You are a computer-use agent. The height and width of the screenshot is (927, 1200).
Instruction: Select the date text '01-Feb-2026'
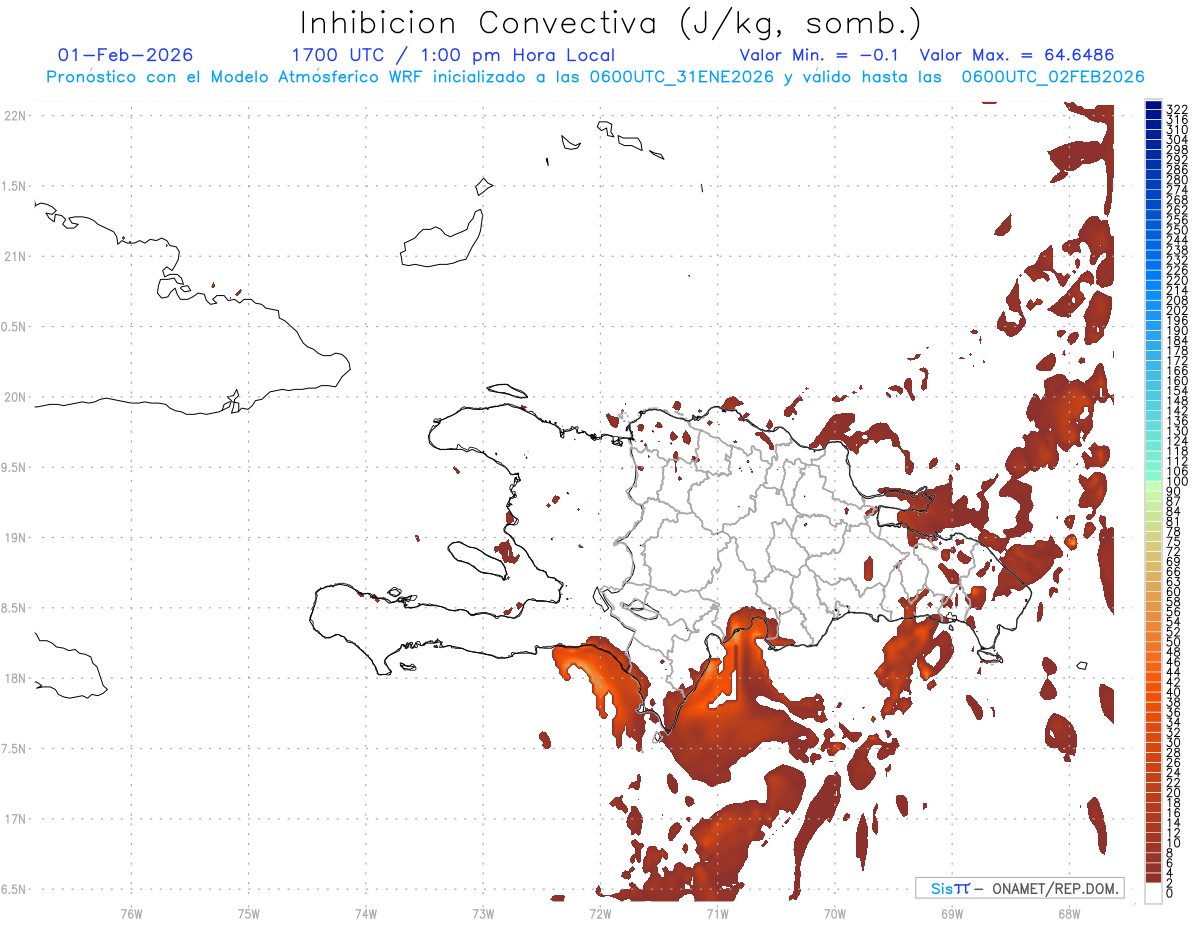(126, 55)
